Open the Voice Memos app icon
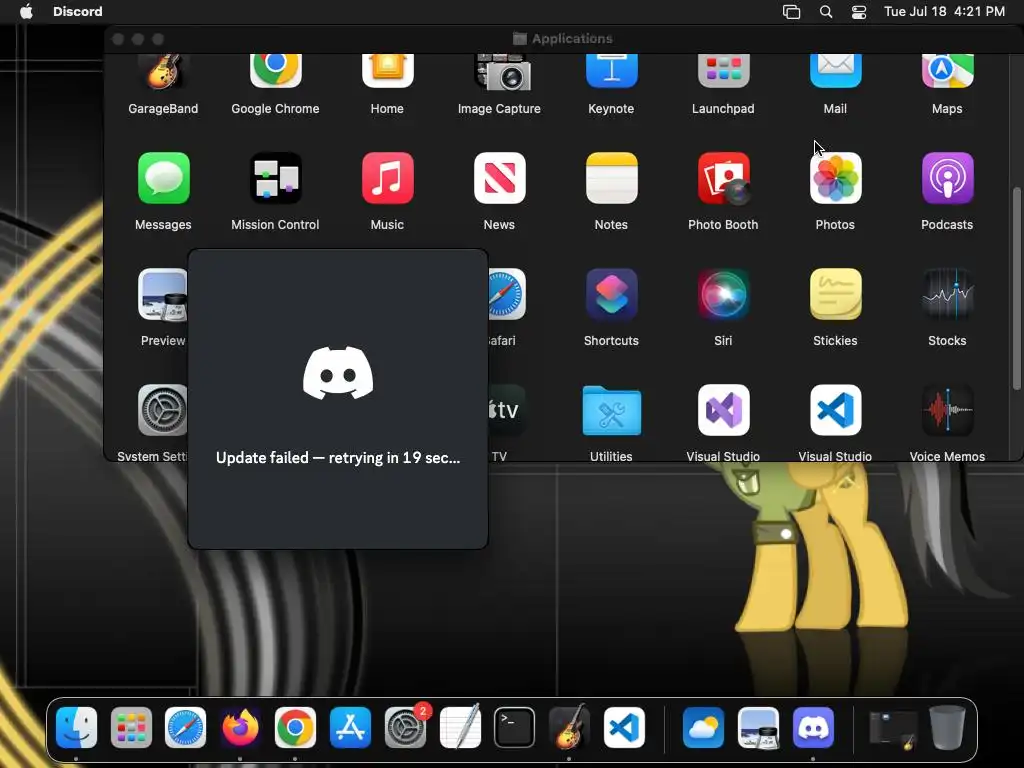Screen dimensions: 1024x768 click(947, 410)
